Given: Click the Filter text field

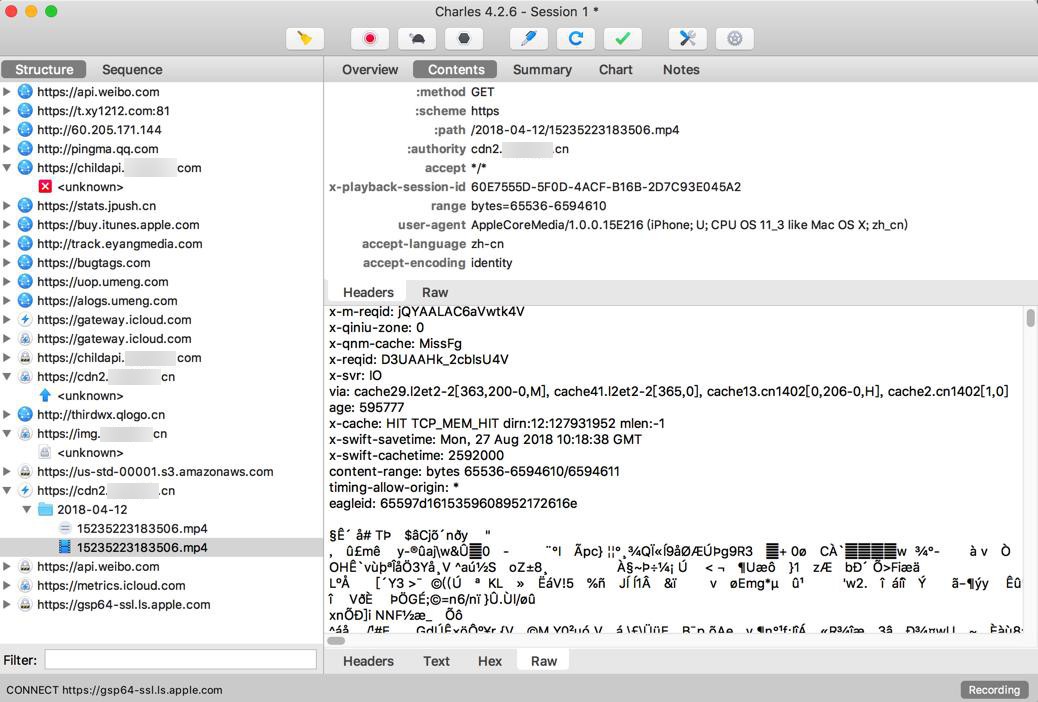Looking at the screenshot, I should [180, 660].
